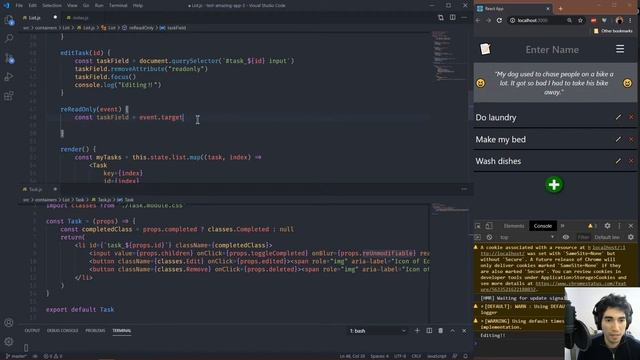Open the Default levels dropdown in console
The image size is (640, 360).
607,237
